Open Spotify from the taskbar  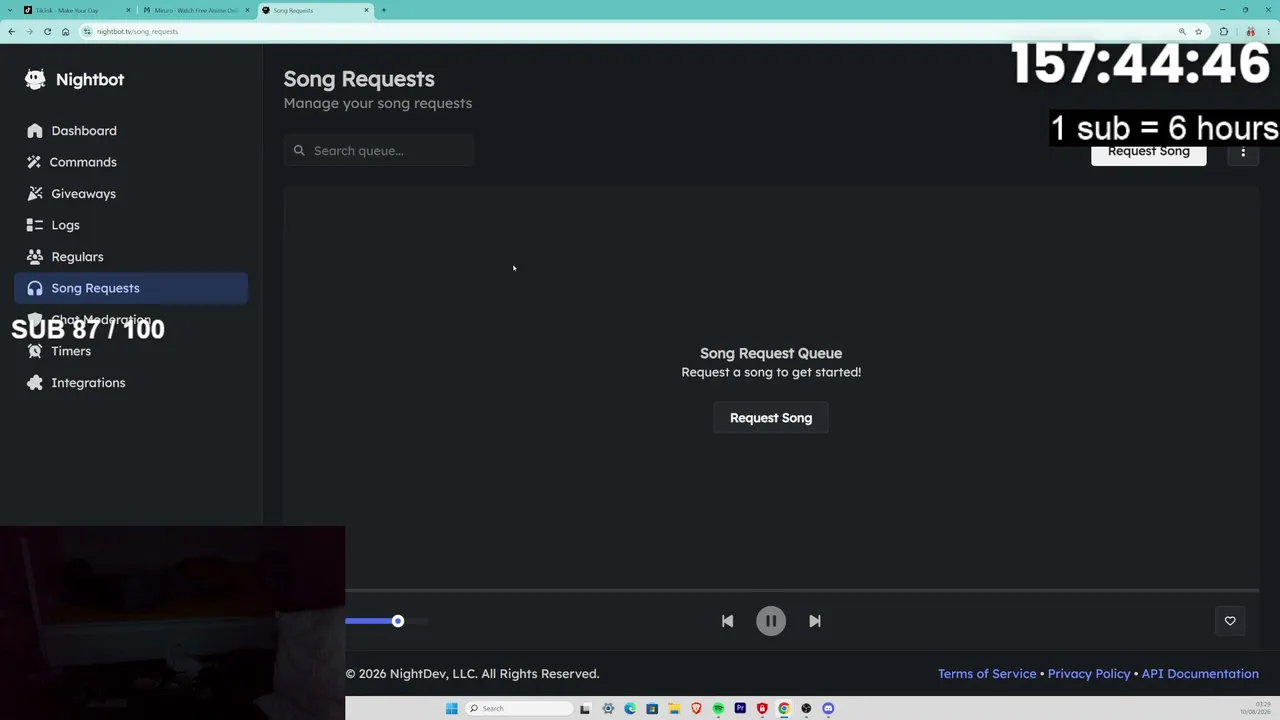tap(718, 709)
